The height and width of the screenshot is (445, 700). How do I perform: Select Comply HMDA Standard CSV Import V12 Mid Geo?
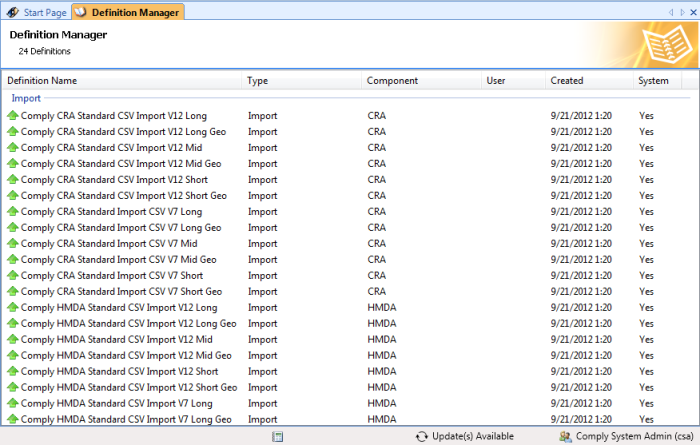coord(126,355)
